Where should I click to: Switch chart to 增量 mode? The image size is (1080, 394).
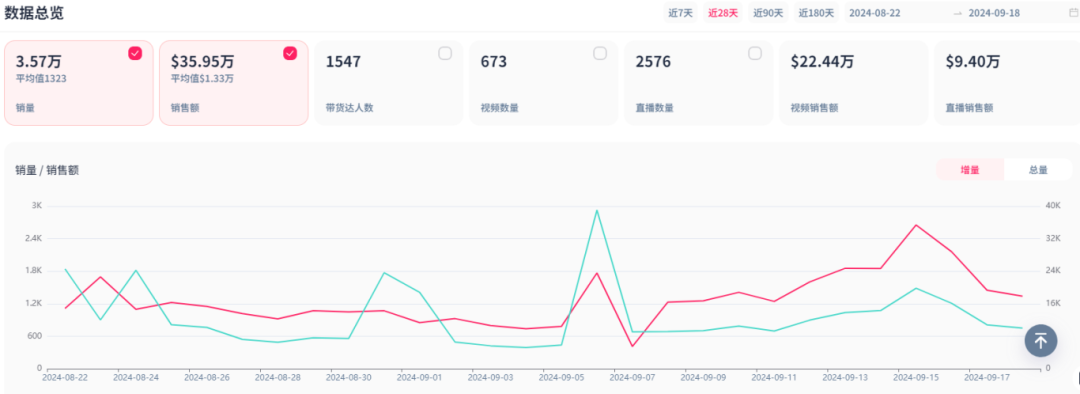[970, 169]
